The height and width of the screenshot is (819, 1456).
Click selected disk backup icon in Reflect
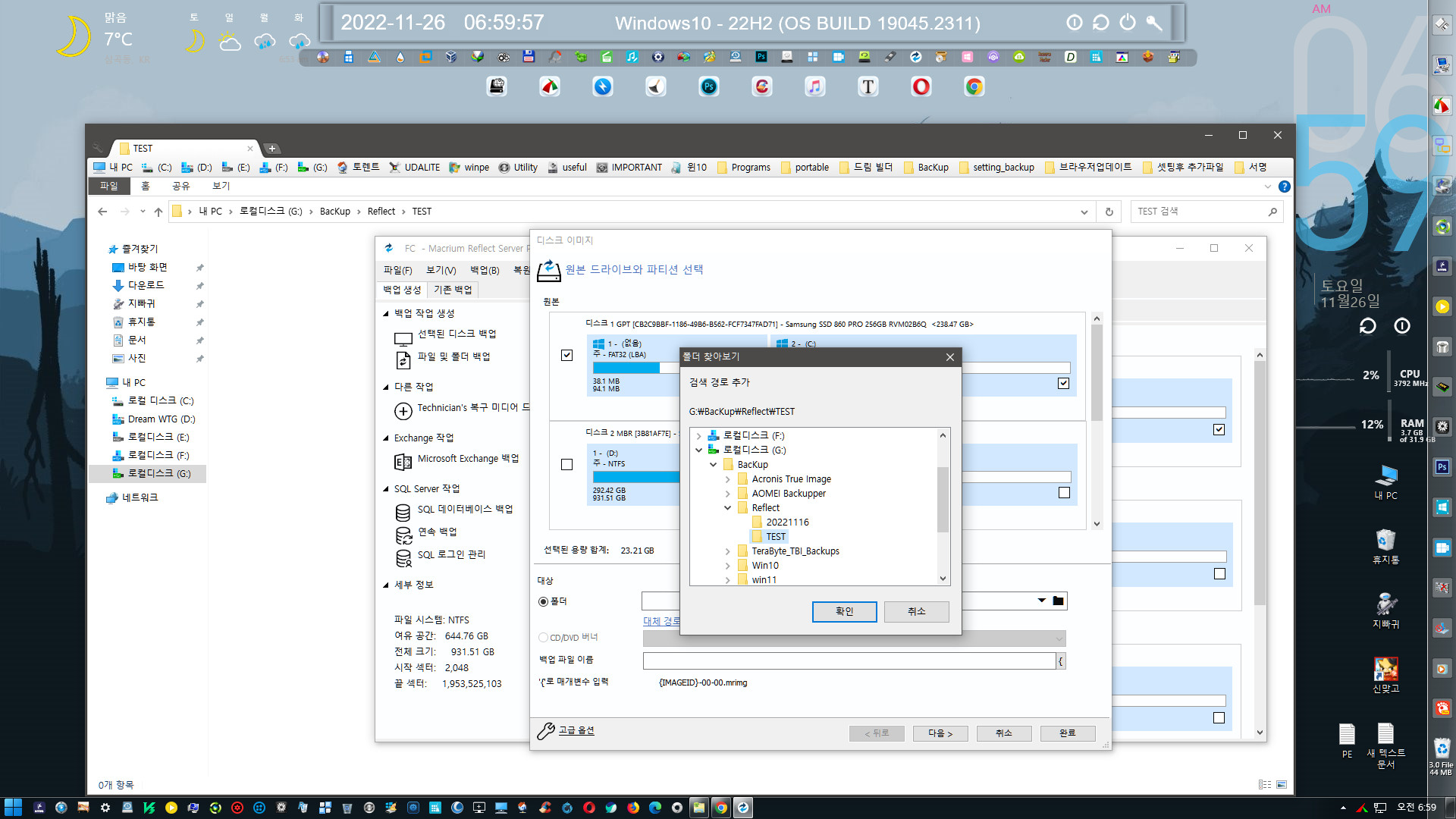[403, 337]
